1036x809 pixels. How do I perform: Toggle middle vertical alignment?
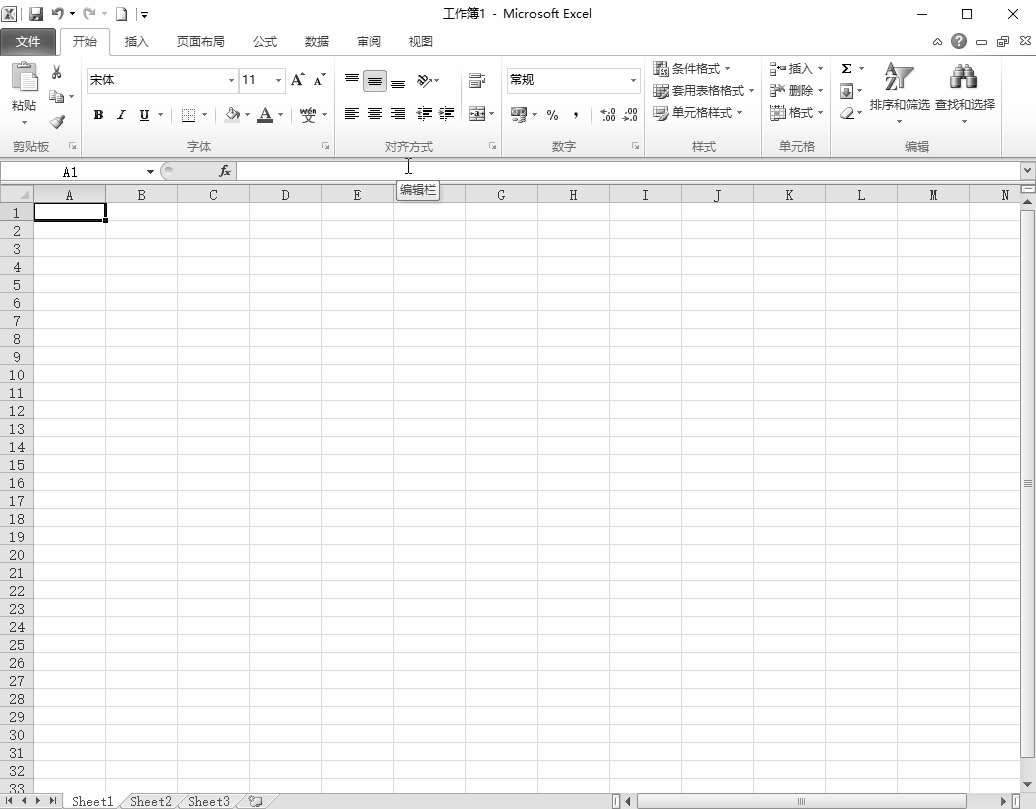pos(375,81)
